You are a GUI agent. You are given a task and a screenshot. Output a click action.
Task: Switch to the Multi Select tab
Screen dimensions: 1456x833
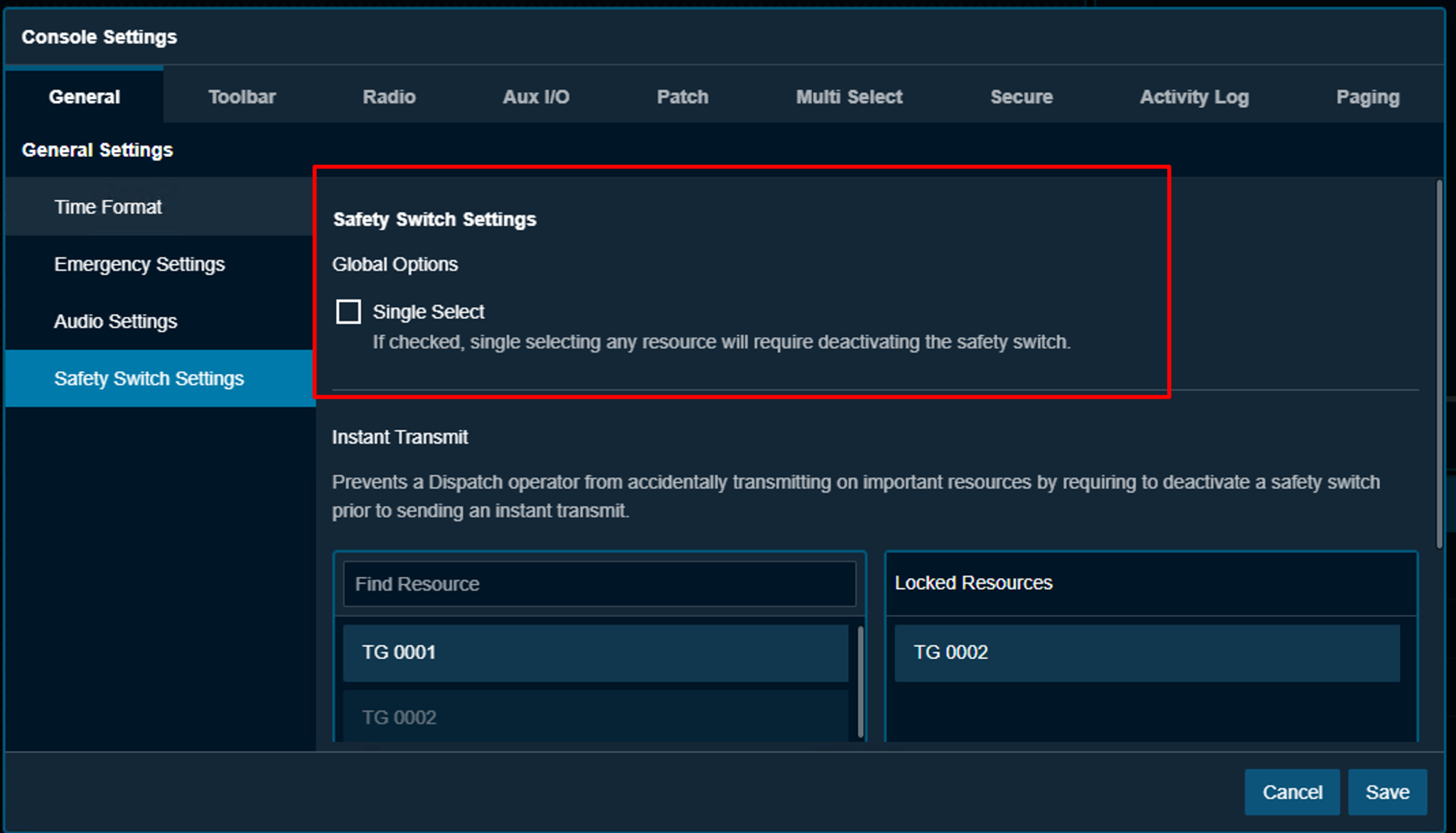pos(848,97)
